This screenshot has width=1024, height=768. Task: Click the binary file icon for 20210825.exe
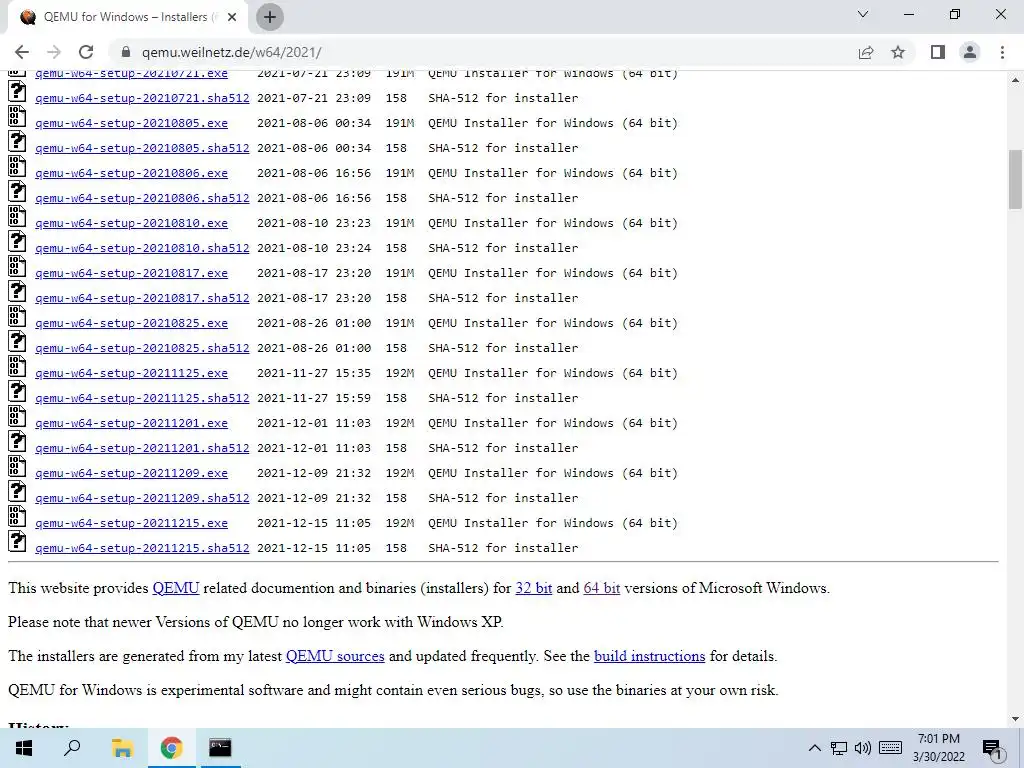(17, 316)
